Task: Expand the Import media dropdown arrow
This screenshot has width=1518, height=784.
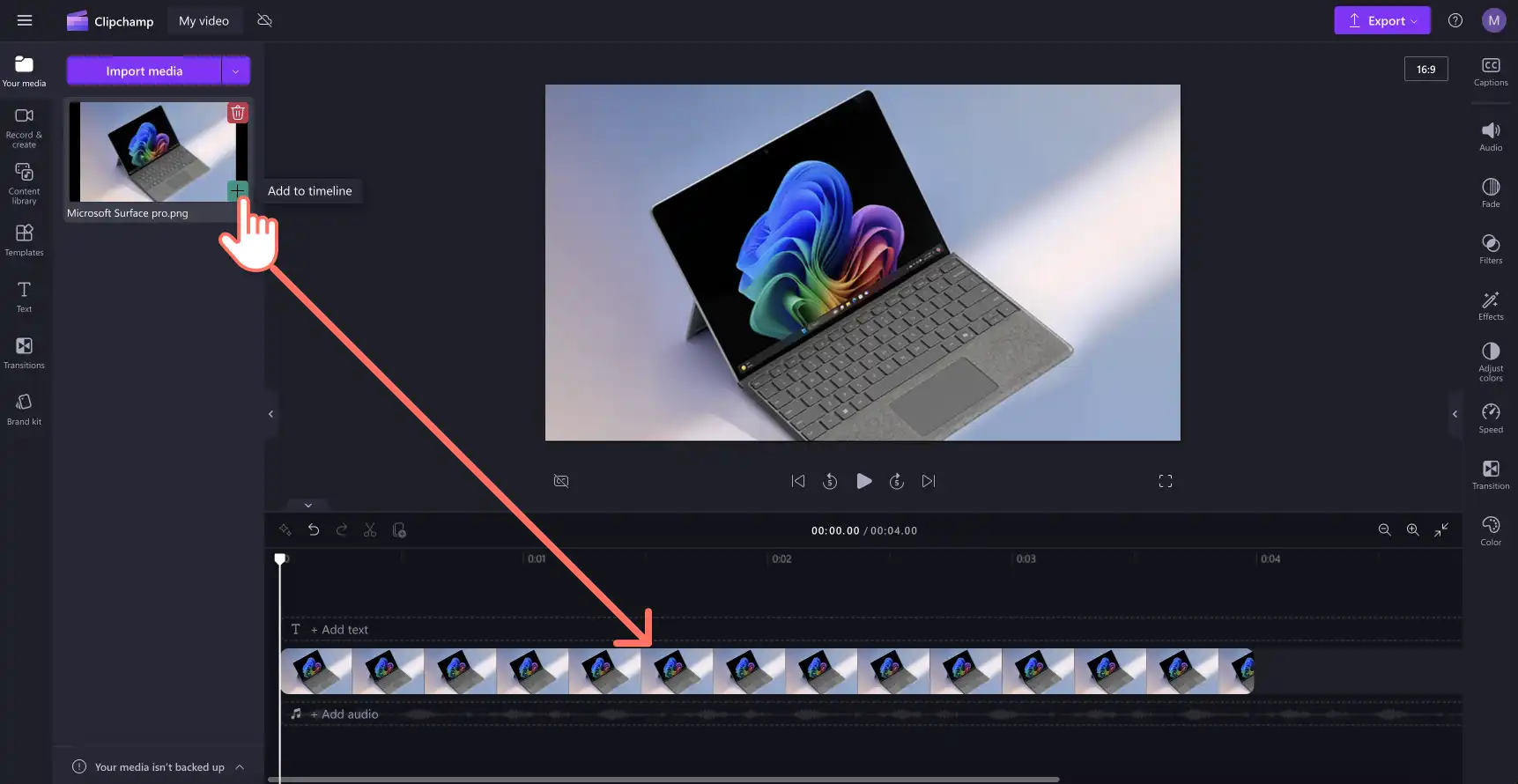Action: 236,70
